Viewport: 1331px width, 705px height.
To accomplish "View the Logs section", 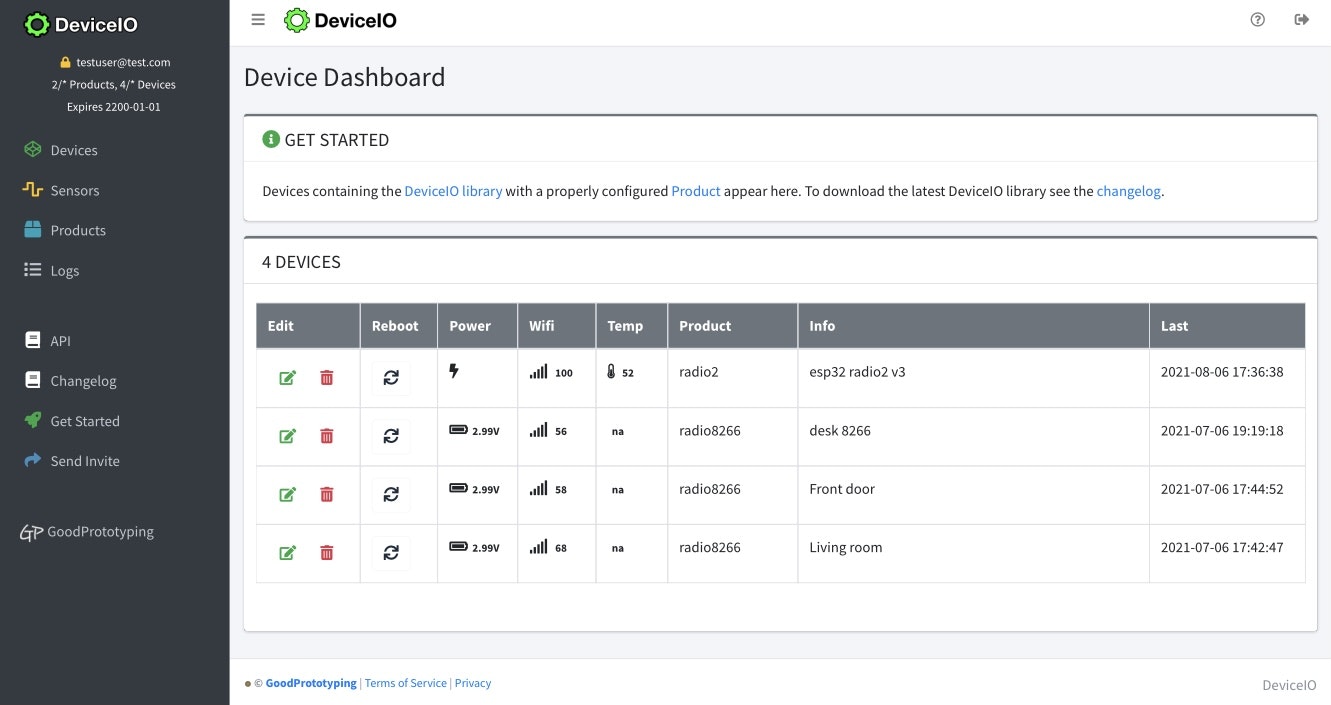I will point(65,270).
